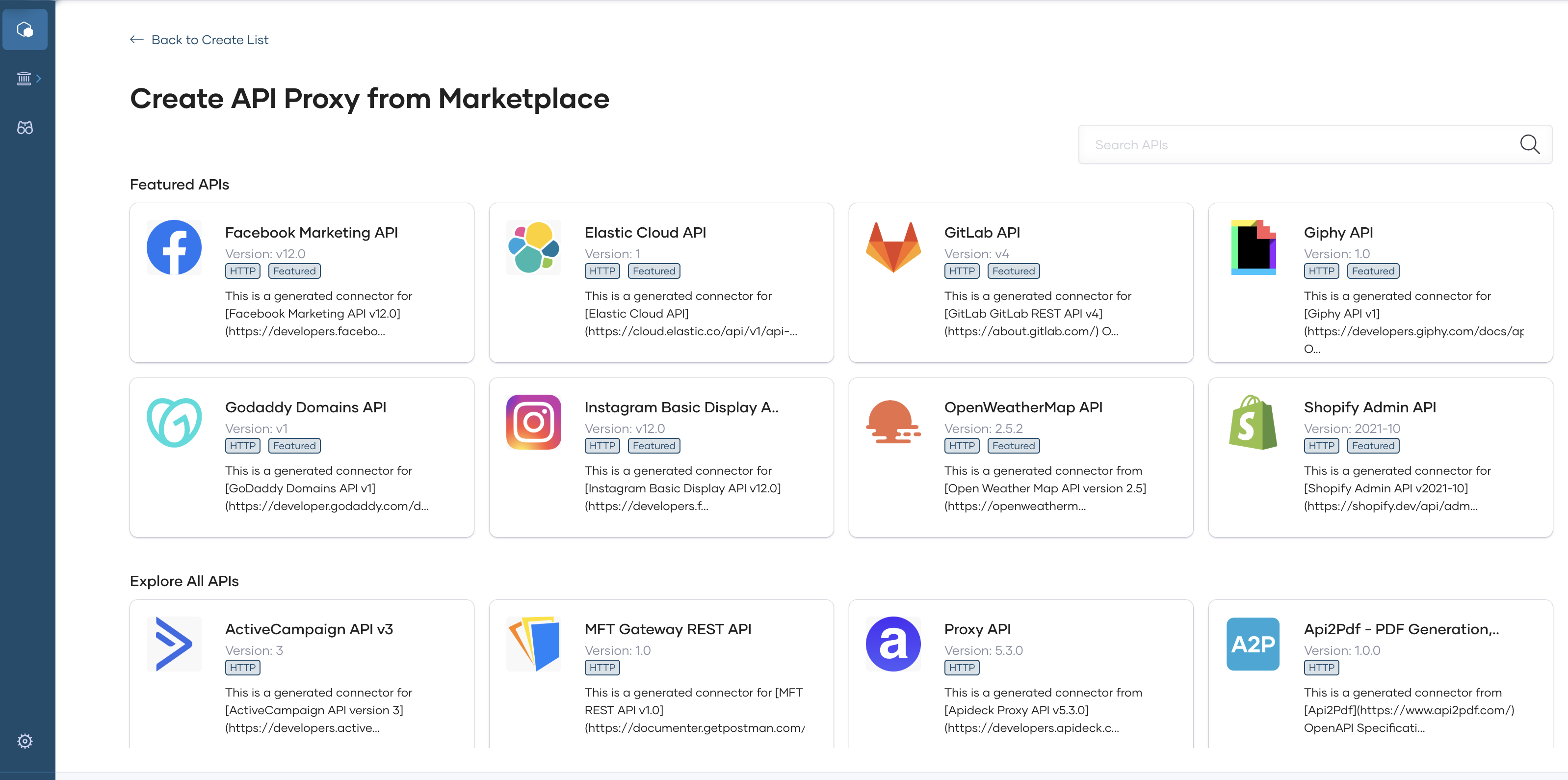Open the binoculars explore icon in sidebar
The width and height of the screenshot is (1568, 780).
coord(25,128)
